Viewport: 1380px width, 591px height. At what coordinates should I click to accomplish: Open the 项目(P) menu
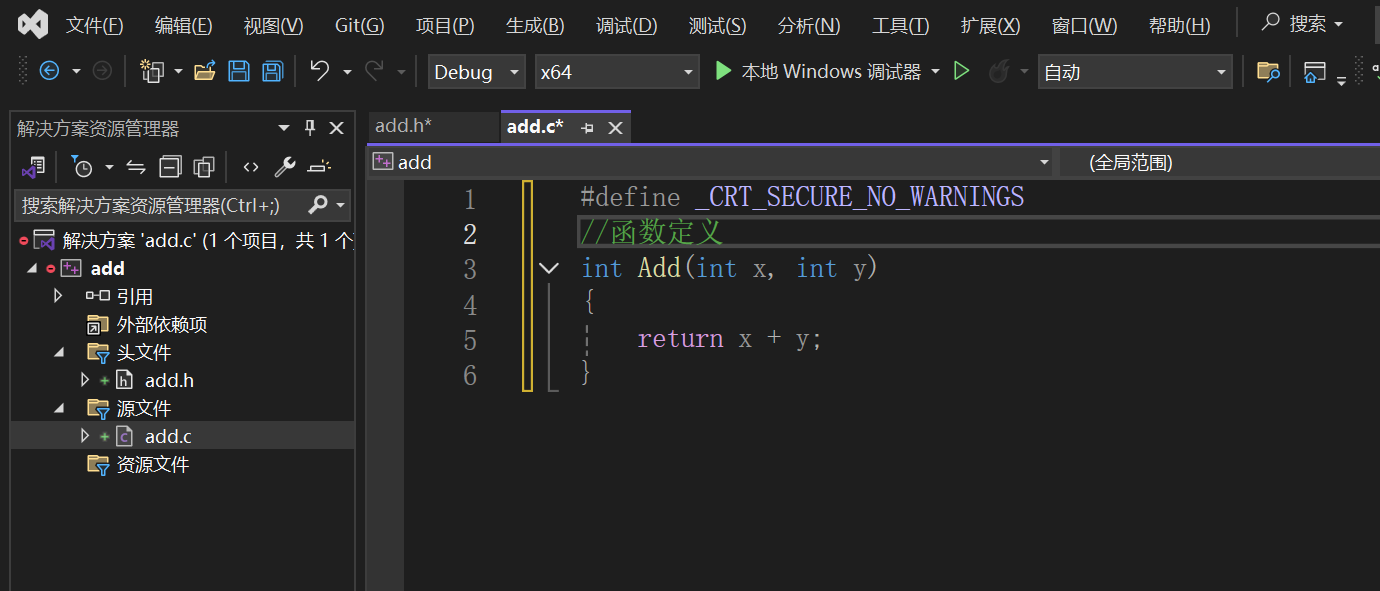point(445,25)
